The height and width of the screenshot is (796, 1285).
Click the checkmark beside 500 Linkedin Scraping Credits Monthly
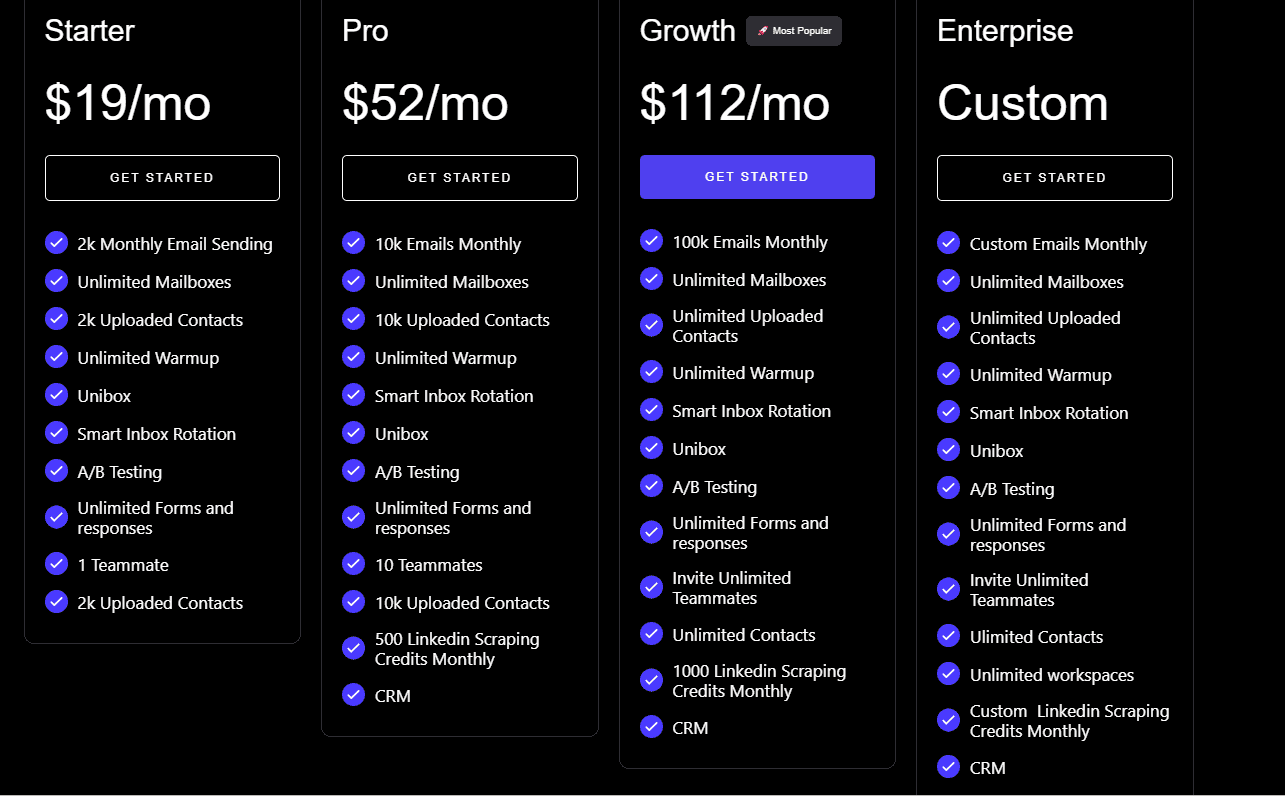point(353,648)
